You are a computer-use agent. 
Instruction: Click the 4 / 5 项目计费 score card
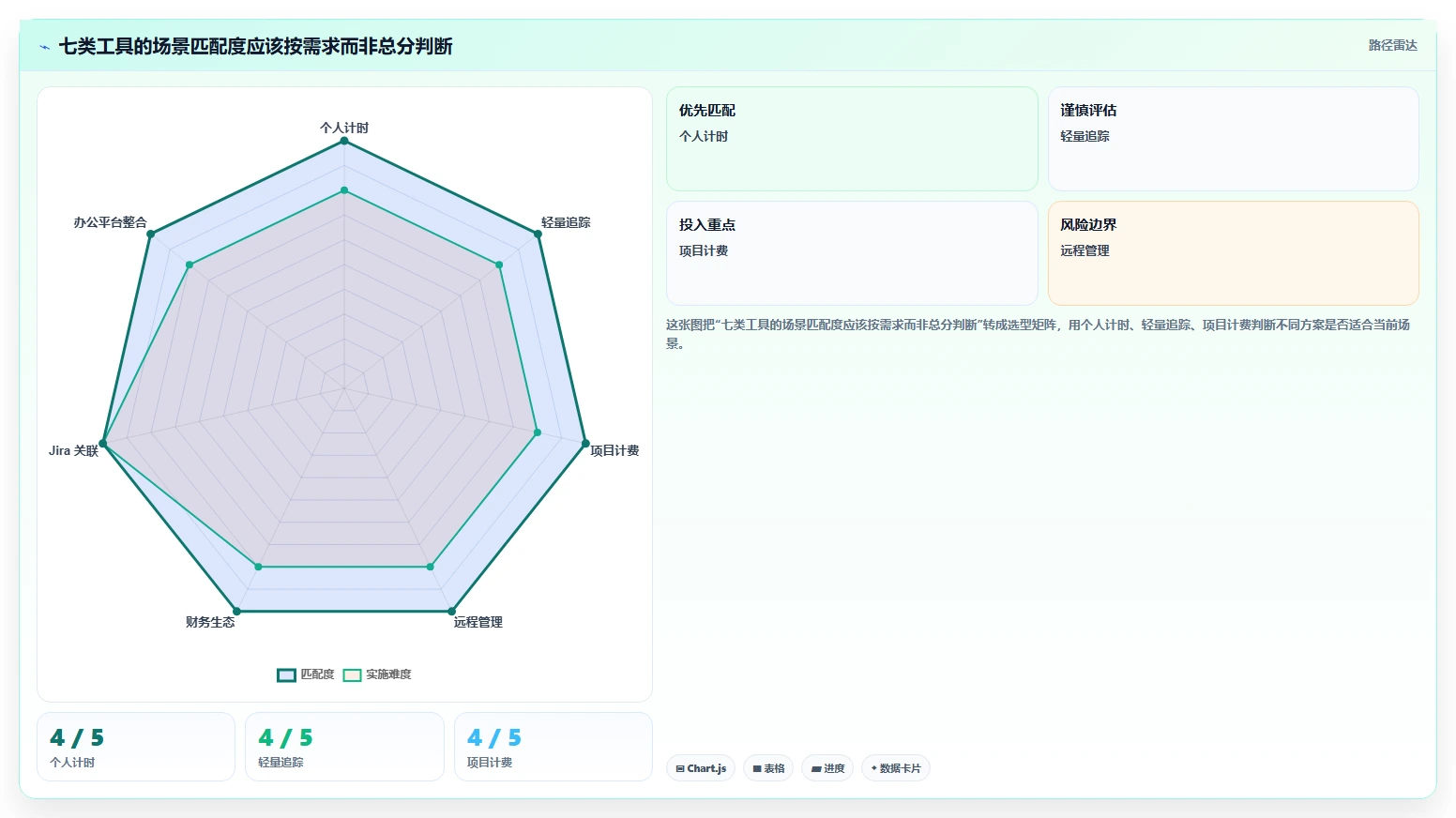pyautogui.click(x=554, y=747)
